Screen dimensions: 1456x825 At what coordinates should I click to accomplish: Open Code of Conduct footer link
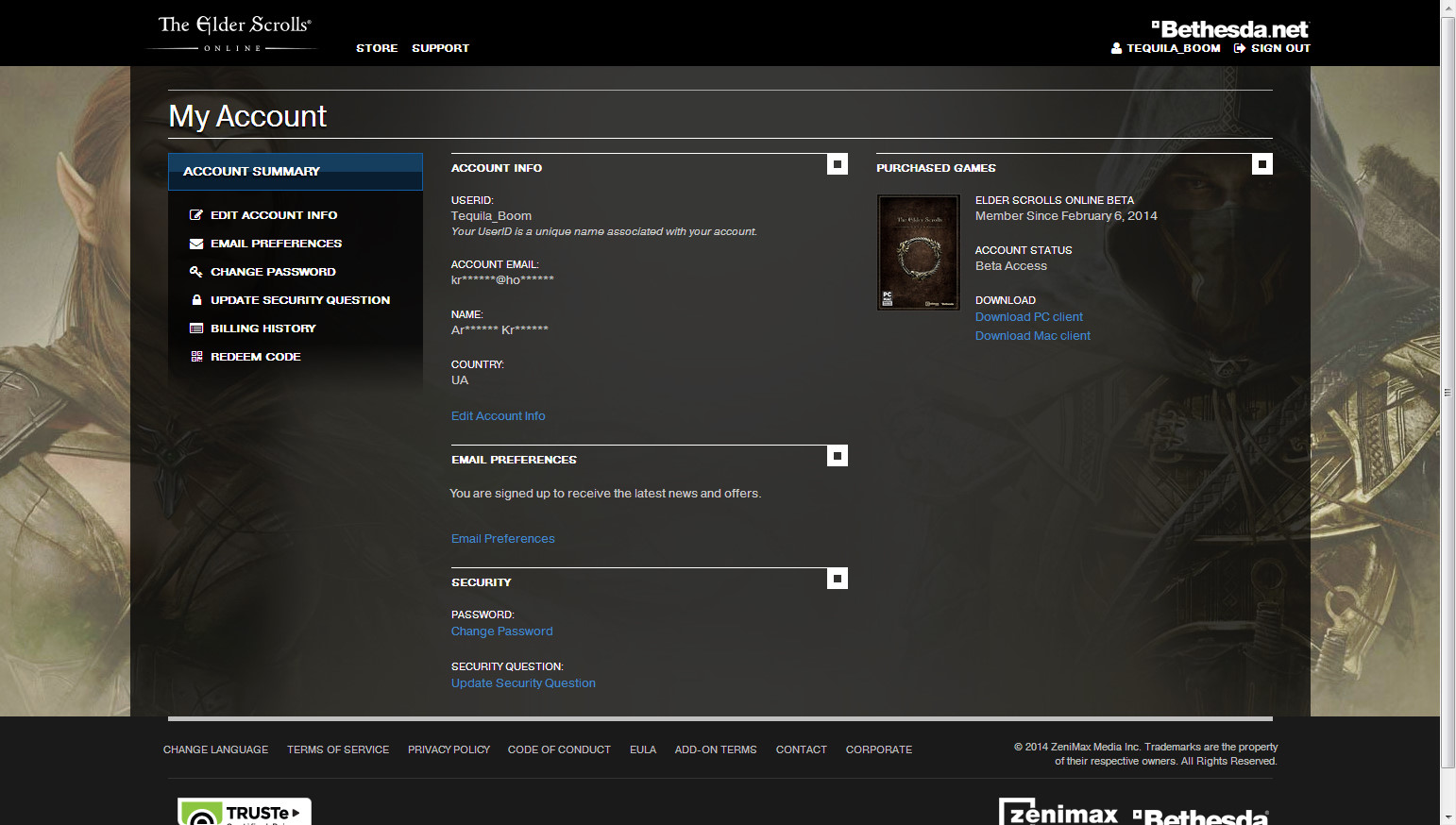click(x=559, y=749)
